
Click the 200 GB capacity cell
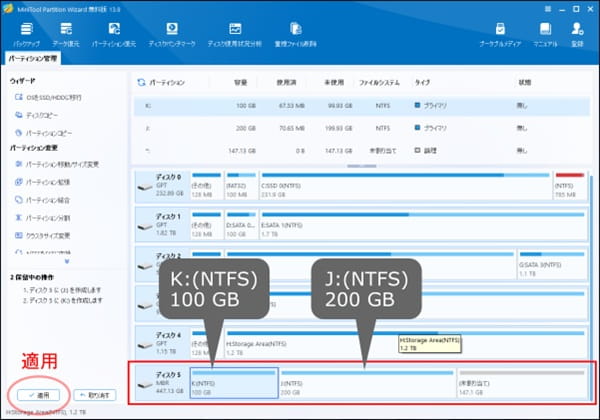tap(246, 128)
